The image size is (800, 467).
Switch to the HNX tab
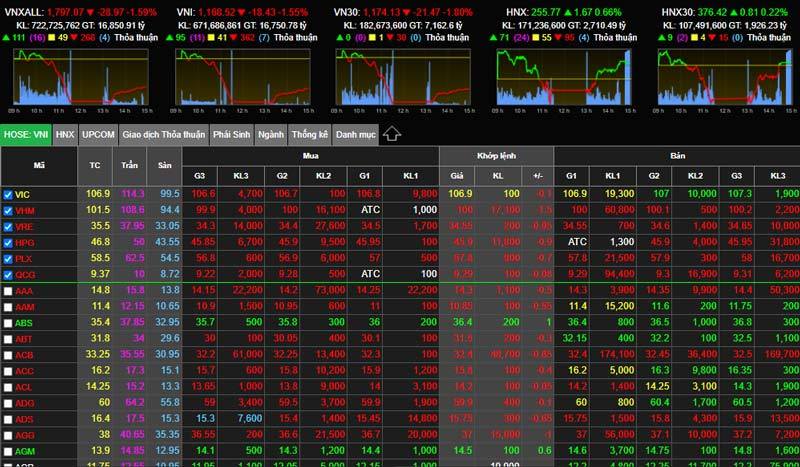(x=65, y=134)
